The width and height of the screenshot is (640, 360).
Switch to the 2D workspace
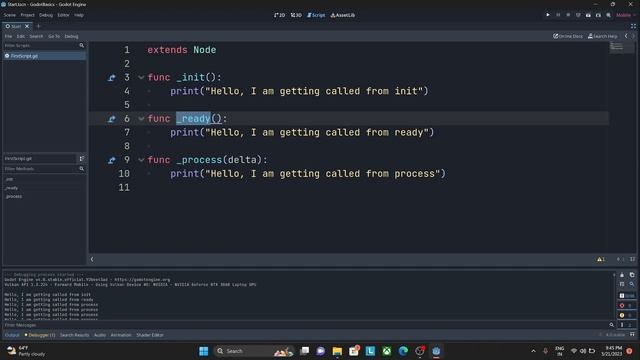click(x=280, y=15)
